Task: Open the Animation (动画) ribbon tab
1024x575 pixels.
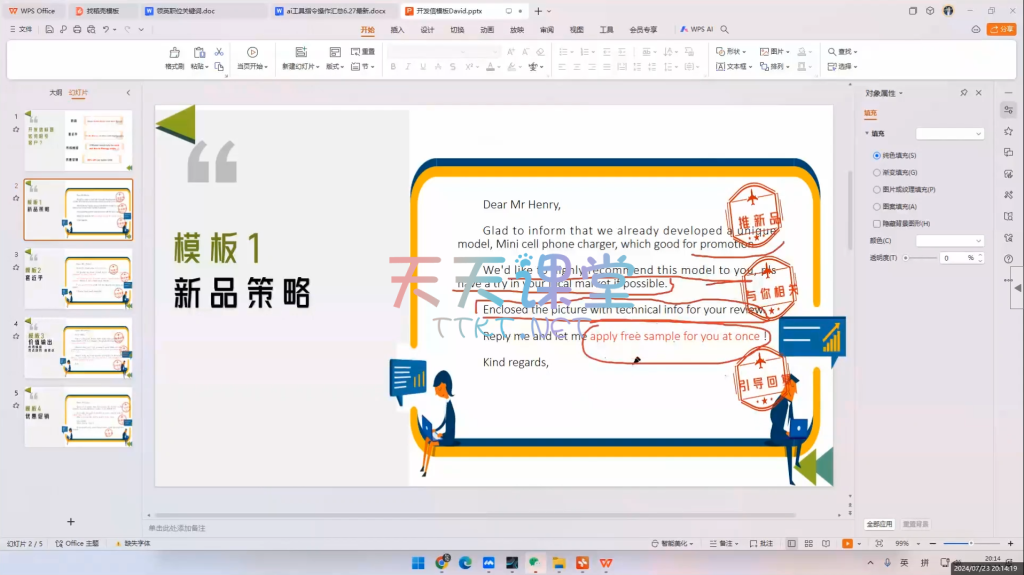Action: 487,30
